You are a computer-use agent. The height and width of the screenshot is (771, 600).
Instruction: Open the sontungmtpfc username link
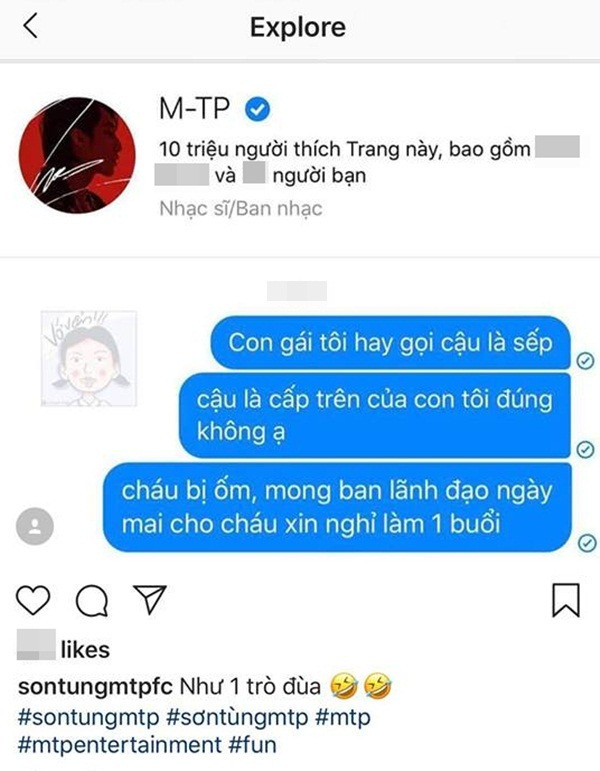[x=95, y=686]
